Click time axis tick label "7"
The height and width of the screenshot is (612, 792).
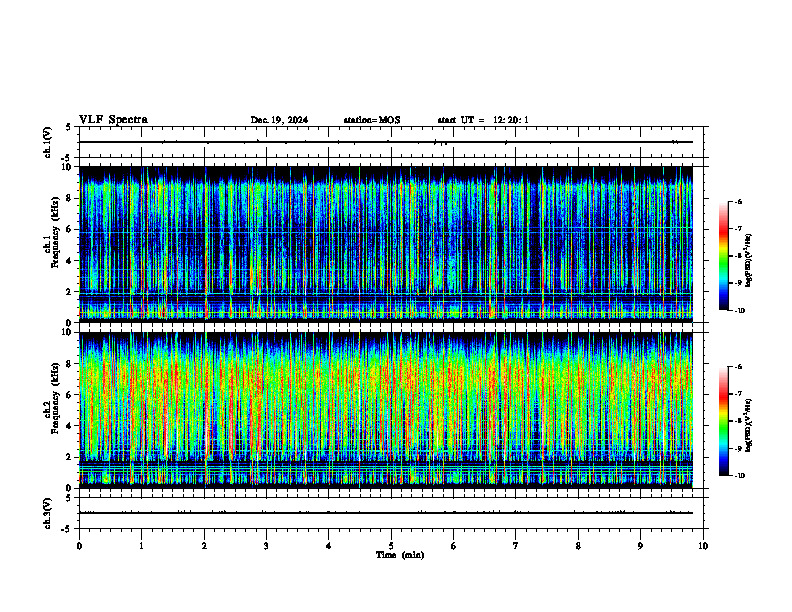tap(516, 546)
